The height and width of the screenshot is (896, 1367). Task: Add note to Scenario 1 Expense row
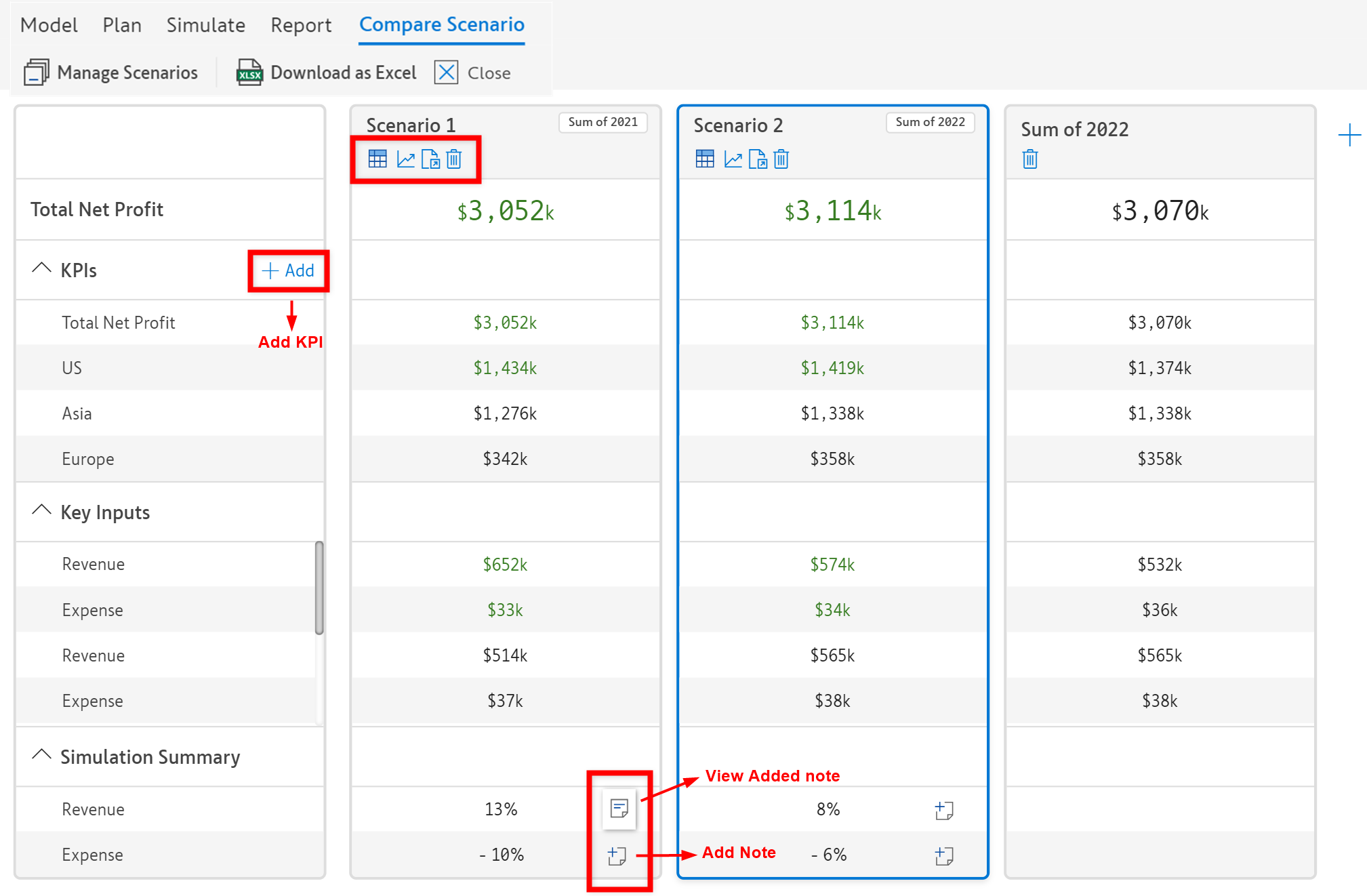click(617, 855)
